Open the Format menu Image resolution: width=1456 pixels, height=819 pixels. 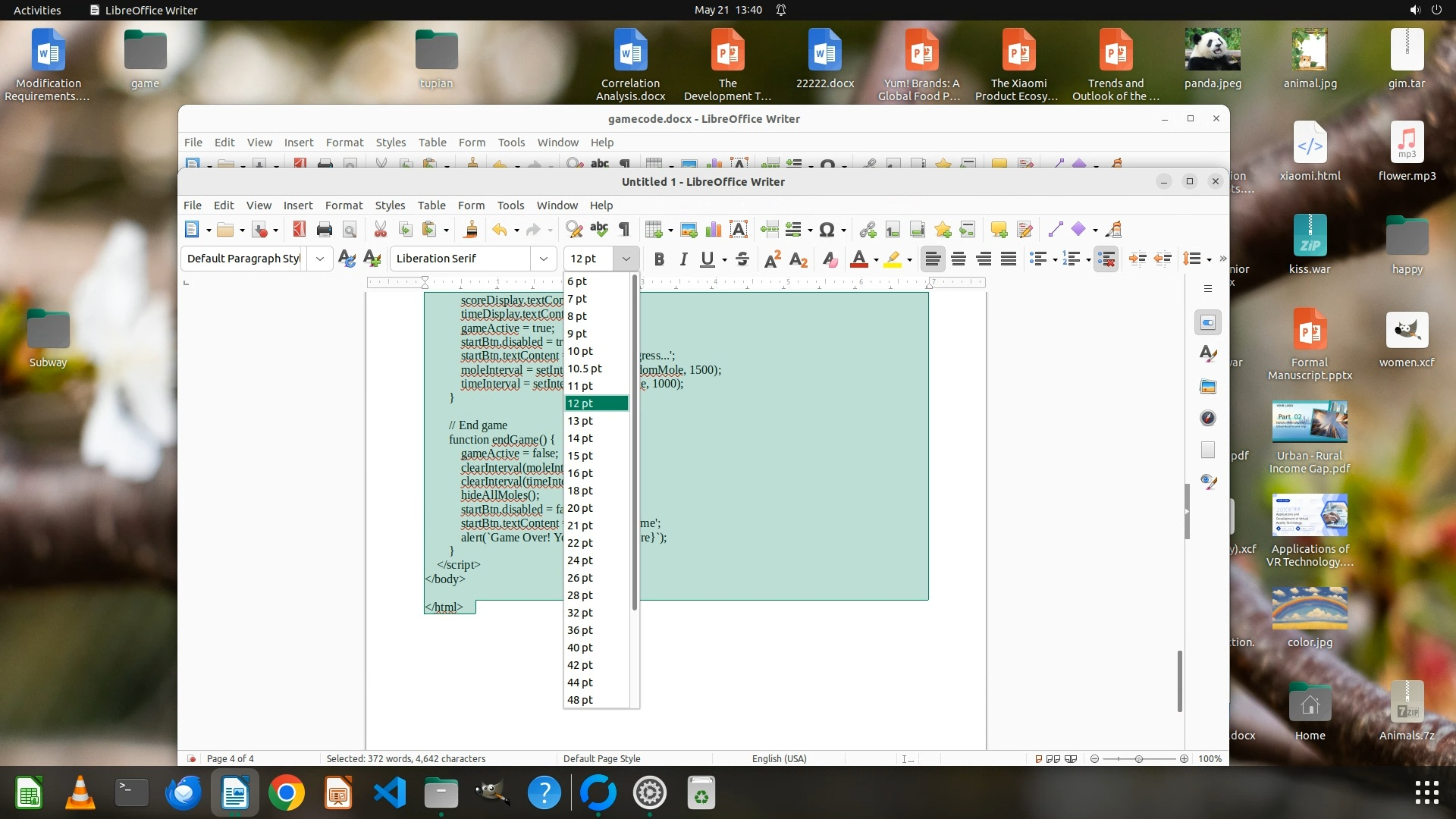click(344, 206)
